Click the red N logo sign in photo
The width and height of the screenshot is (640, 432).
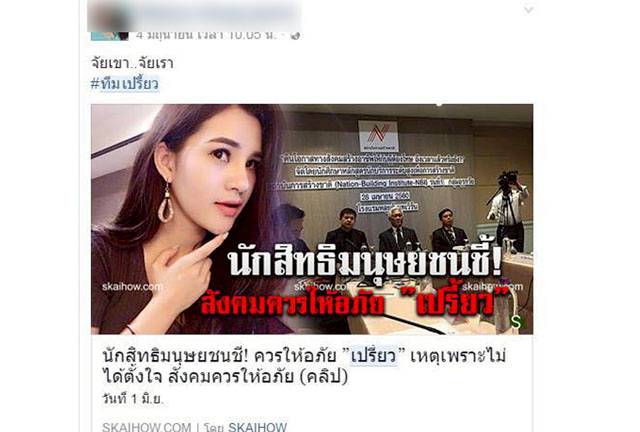(x=378, y=136)
